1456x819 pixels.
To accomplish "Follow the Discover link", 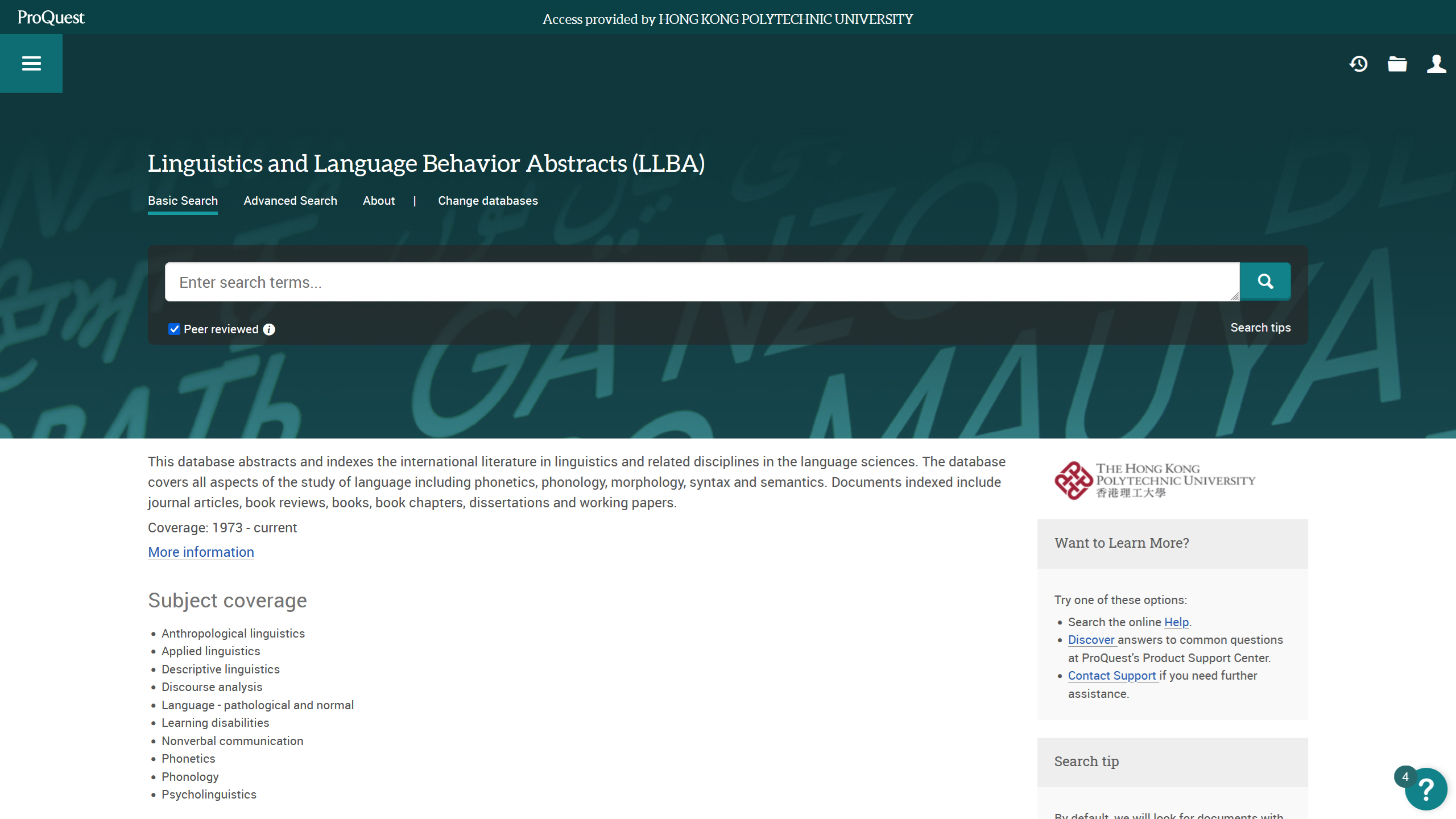I will coord(1091,640).
